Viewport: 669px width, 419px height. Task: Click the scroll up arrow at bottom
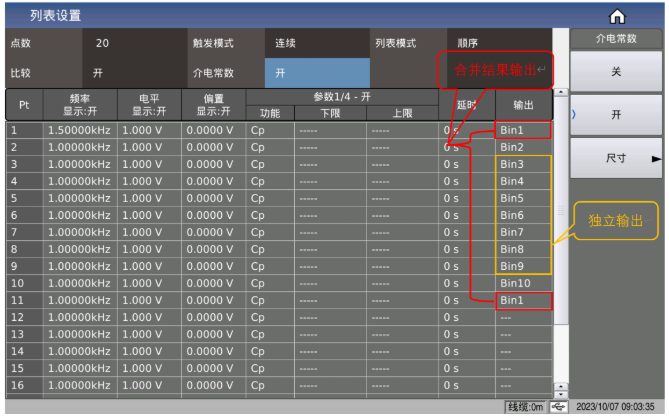pyautogui.click(x=561, y=386)
